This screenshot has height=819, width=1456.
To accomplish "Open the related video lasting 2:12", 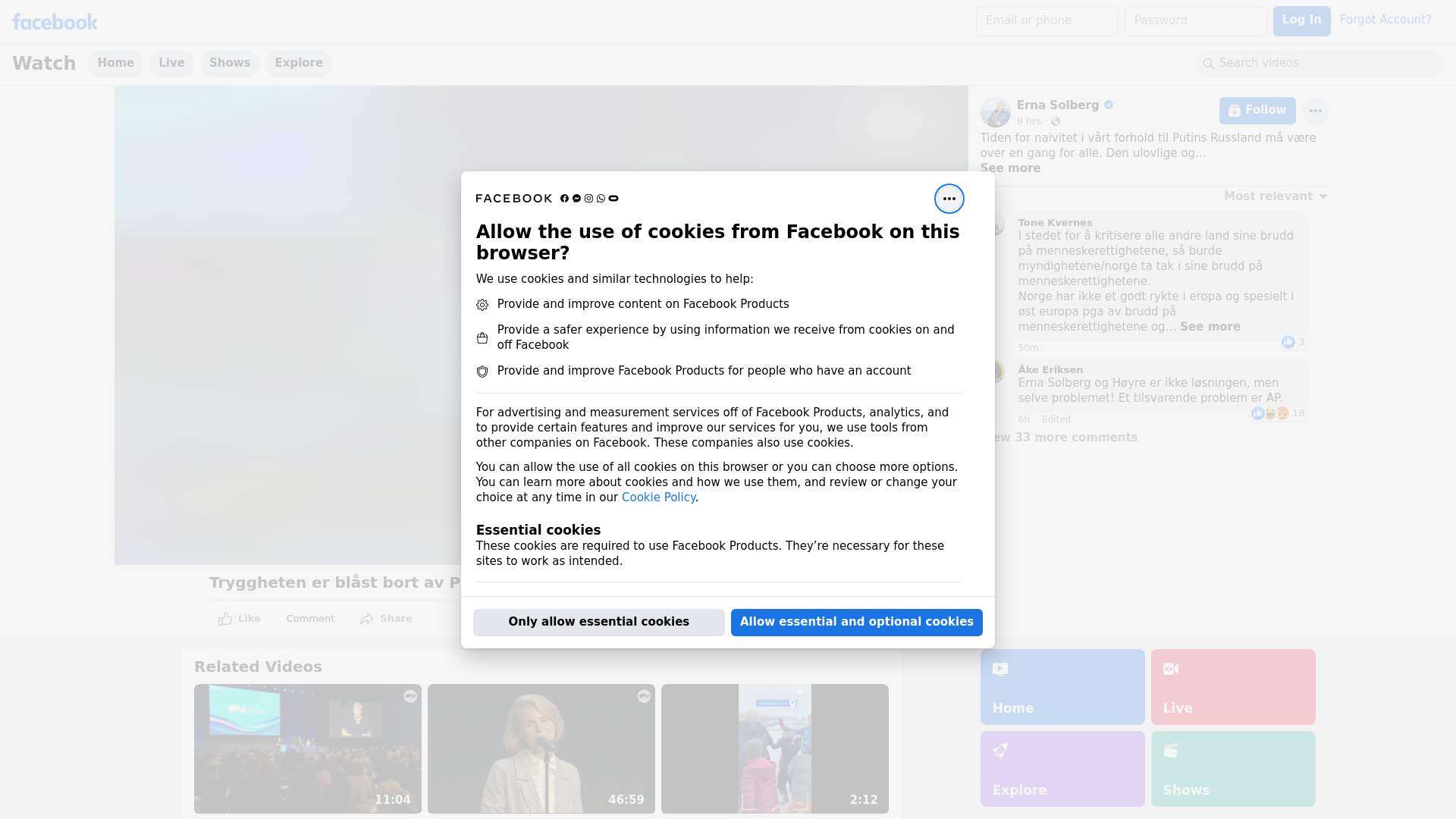I will pos(775,748).
